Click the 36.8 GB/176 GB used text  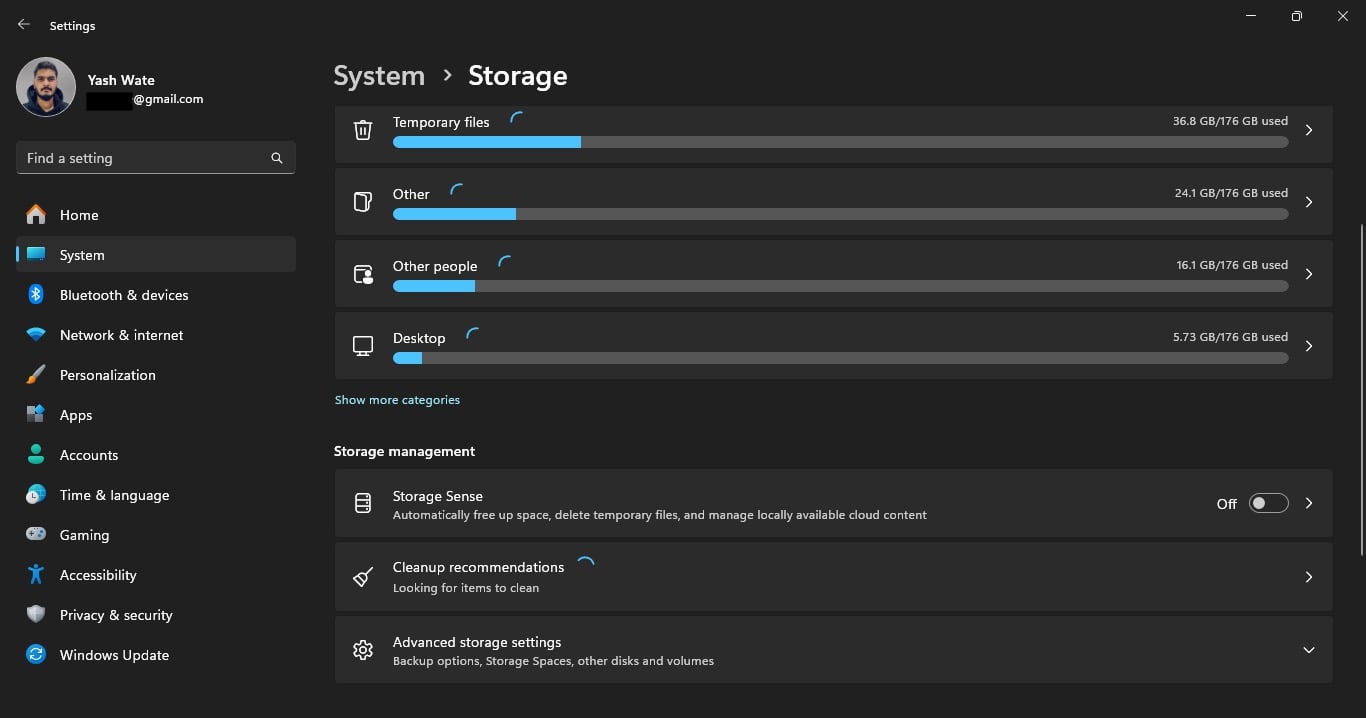[x=1230, y=121]
